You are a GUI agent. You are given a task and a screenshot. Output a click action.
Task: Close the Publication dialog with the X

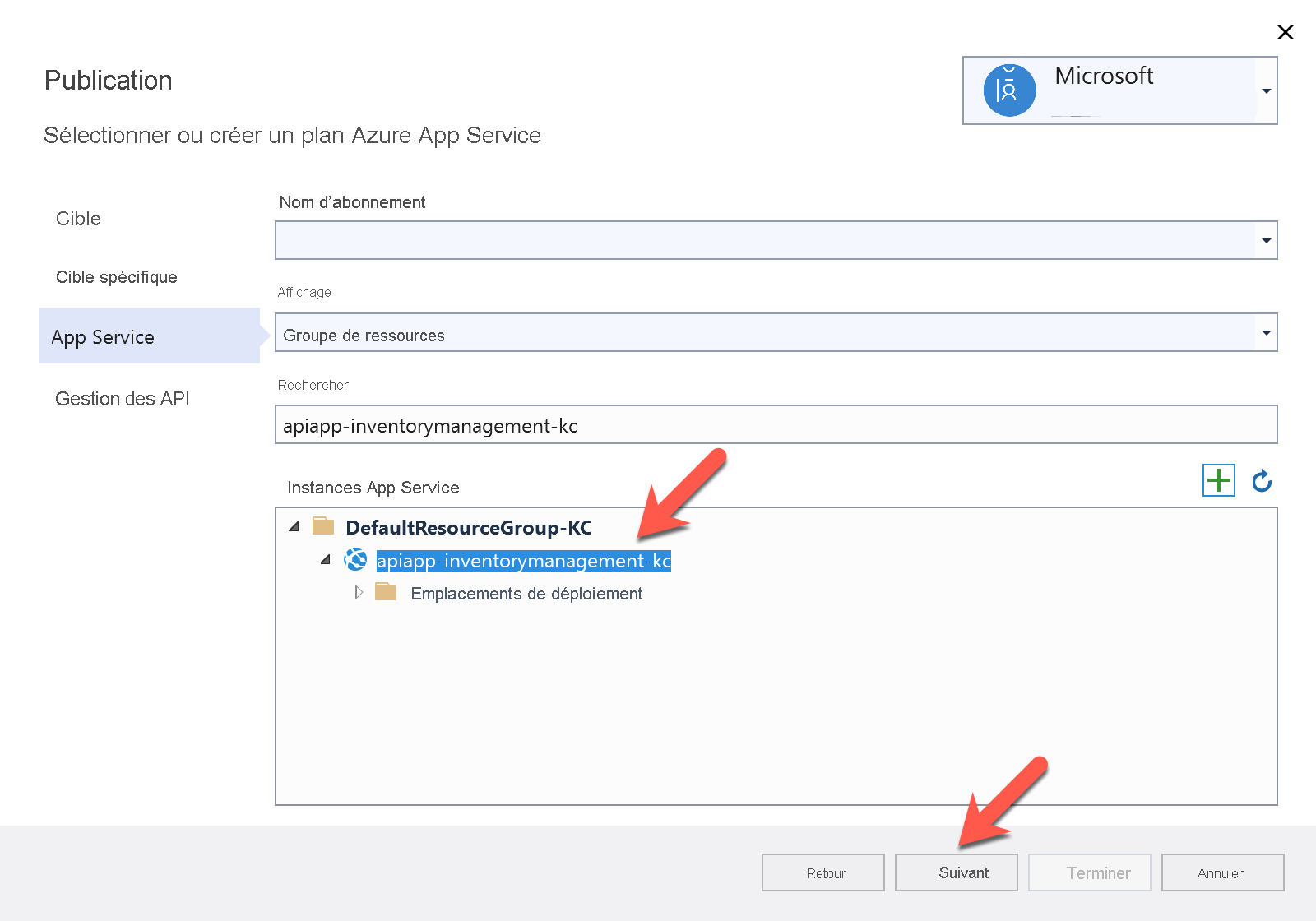1285,32
